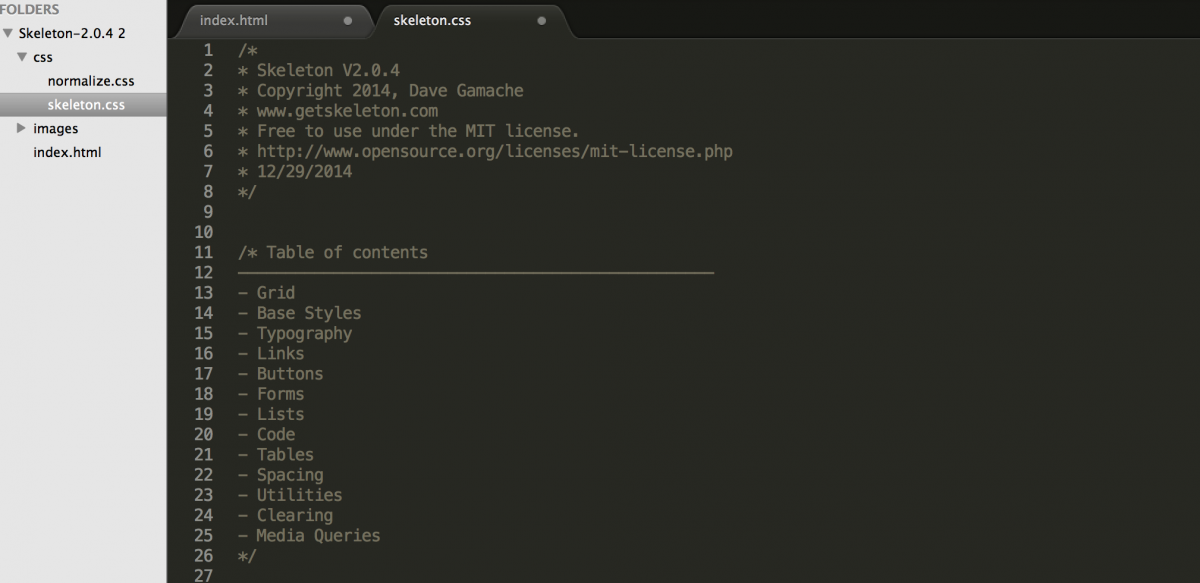The image size is (1200, 583).
Task: Collapse the Skeleton-2.0.4 2 folder triangle
Action: point(8,33)
